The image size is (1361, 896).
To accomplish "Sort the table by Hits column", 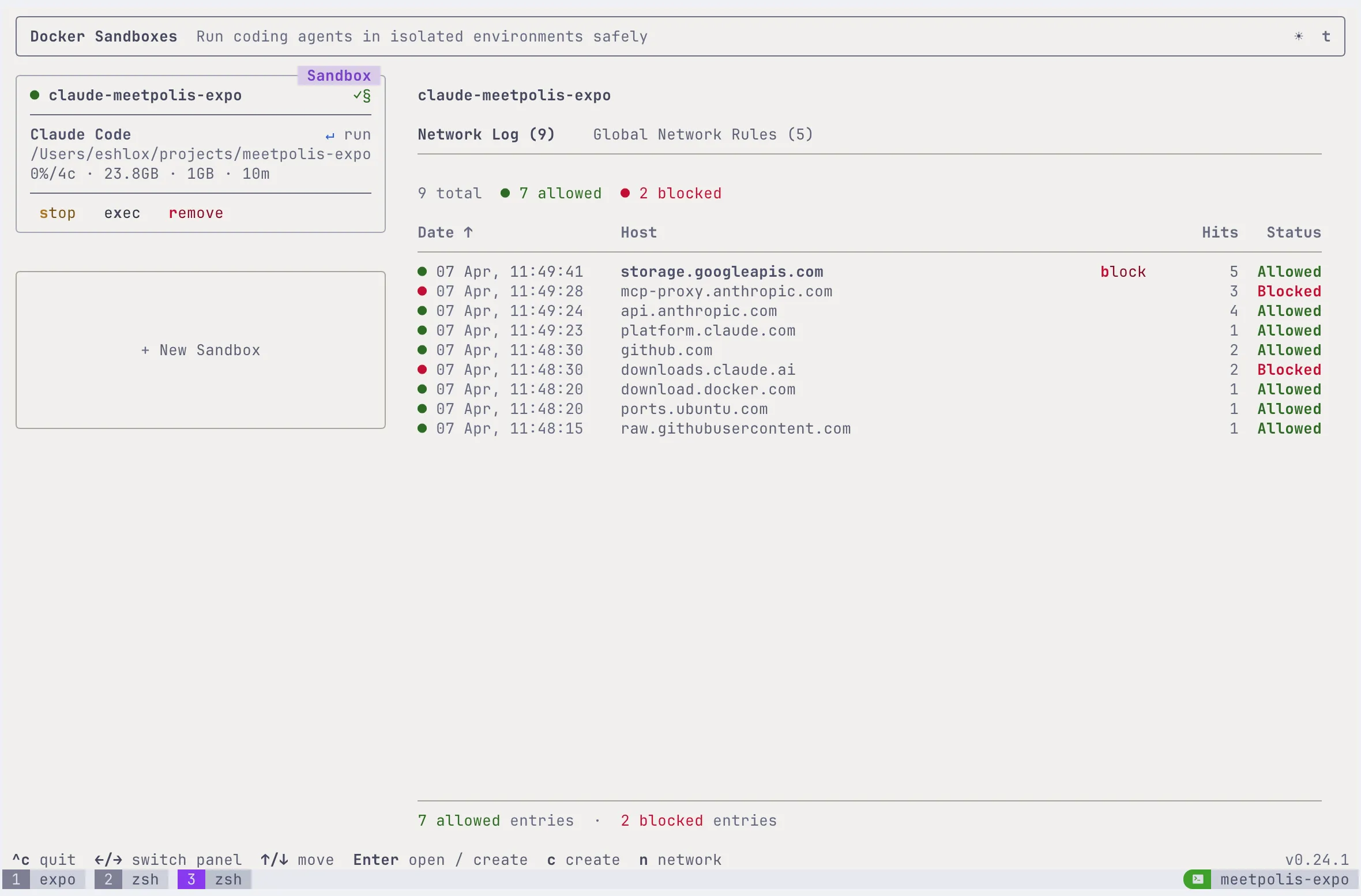I will (1219, 232).
